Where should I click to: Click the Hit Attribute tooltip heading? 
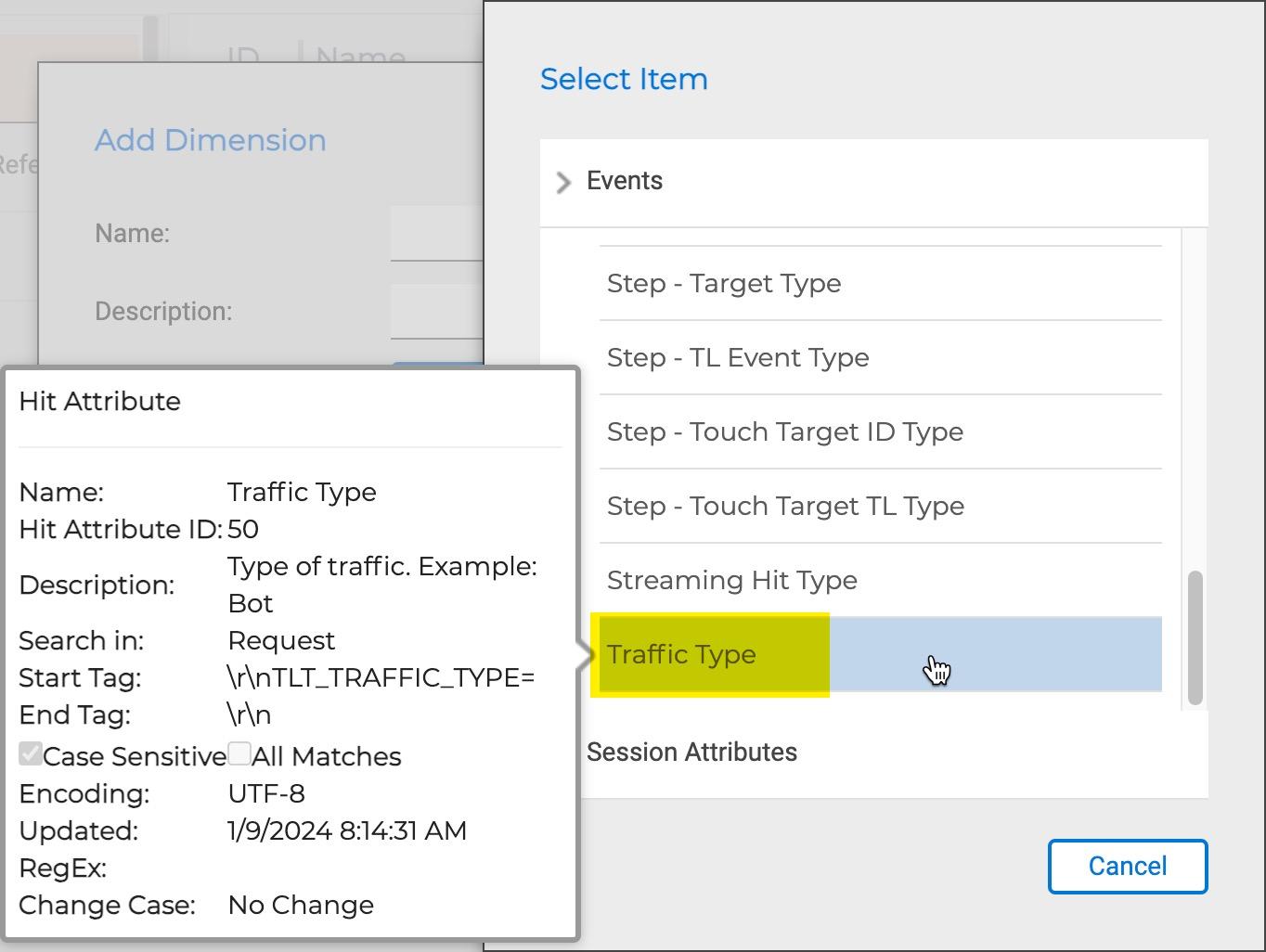click(99, 401)
